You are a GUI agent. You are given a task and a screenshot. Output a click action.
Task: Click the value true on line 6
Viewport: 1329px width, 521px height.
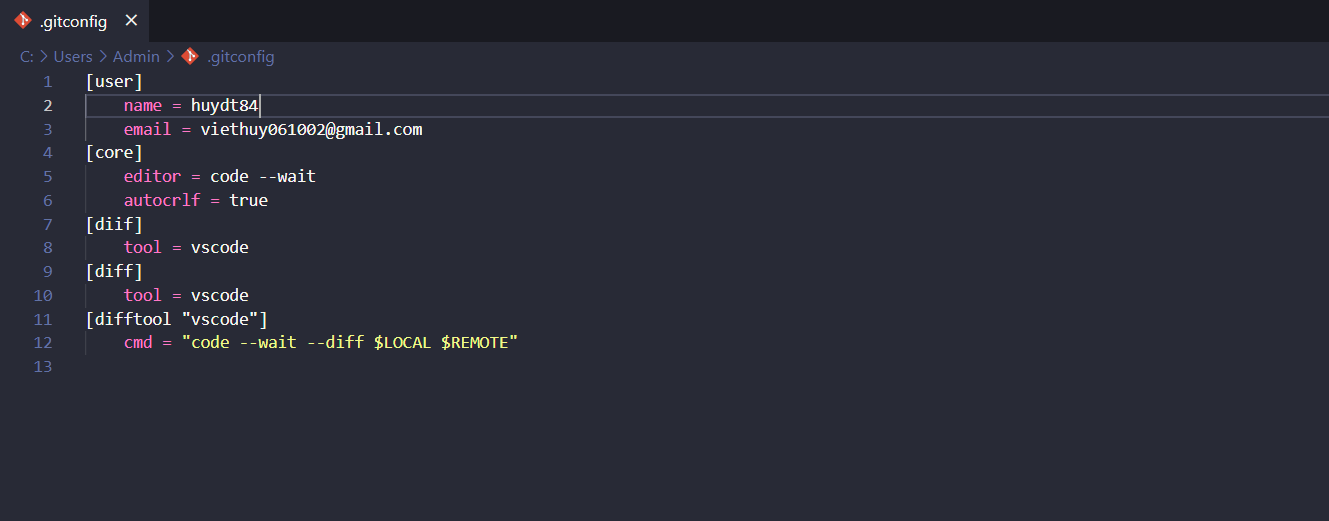[x=249, y=200]
